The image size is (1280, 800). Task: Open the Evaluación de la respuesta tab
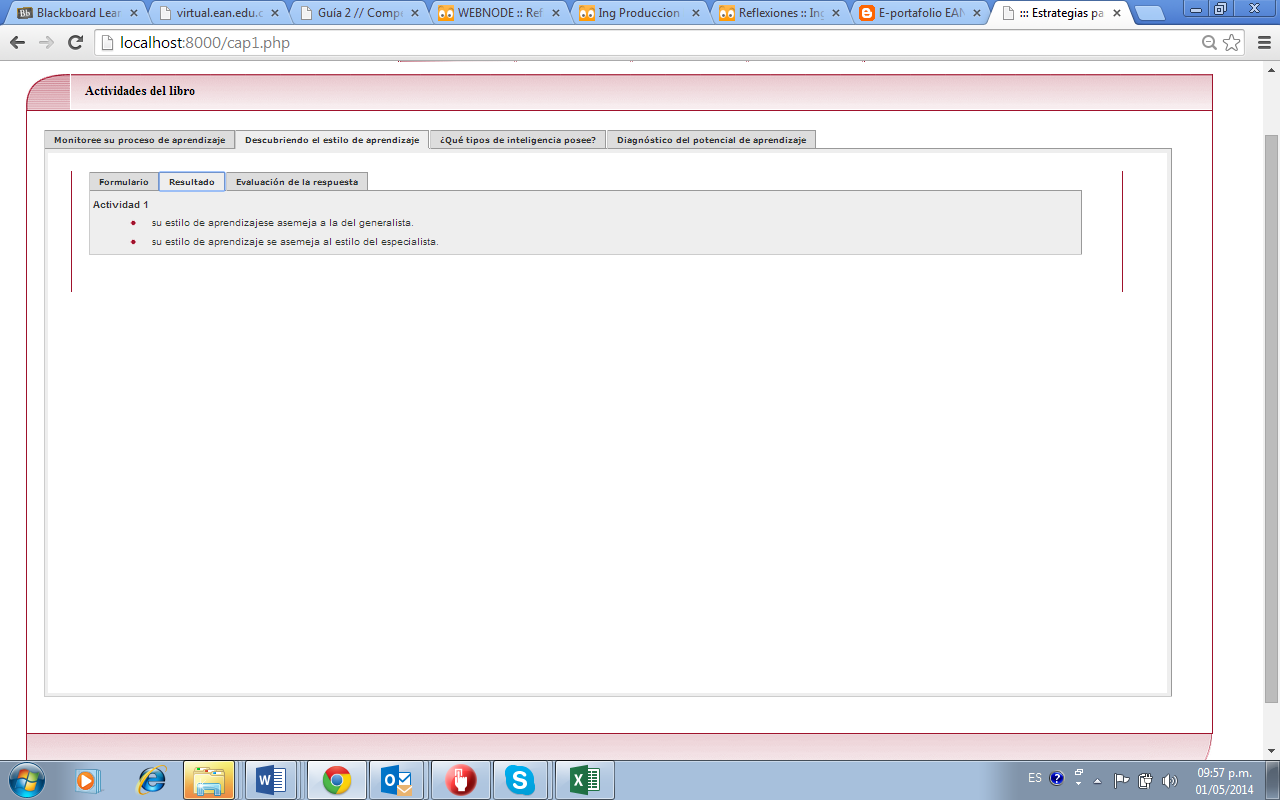(x=296, y=182)
